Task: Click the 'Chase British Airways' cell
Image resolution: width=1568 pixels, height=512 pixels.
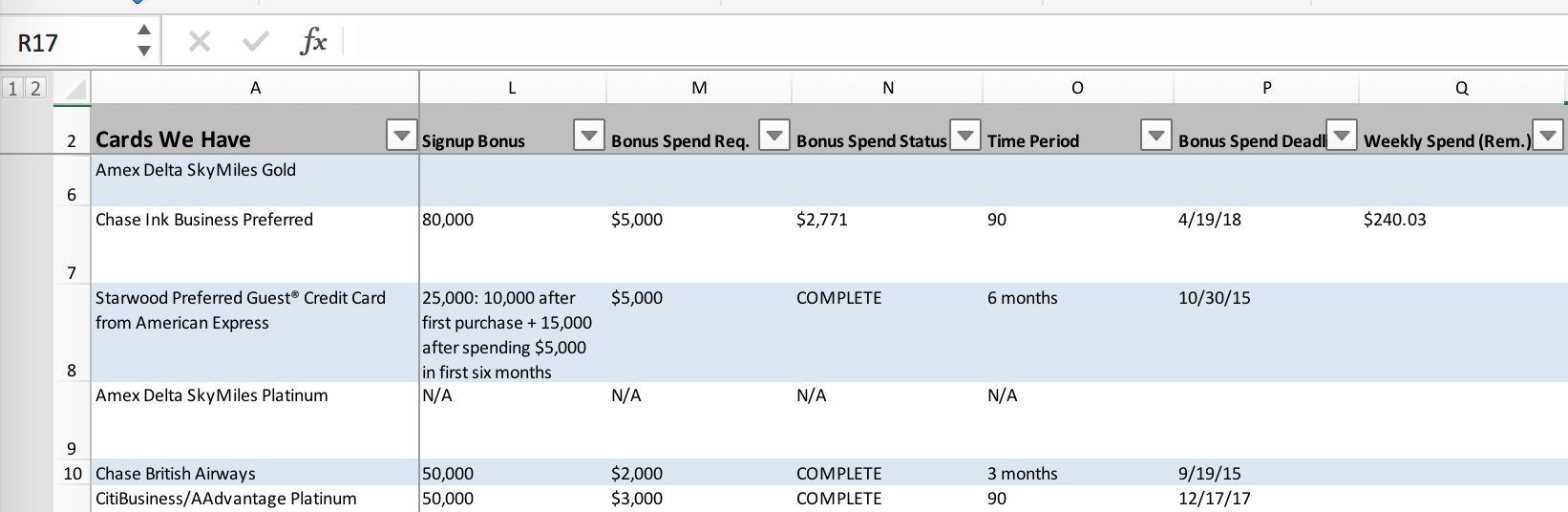Action: pyautogui.click(x=255, y=473)
